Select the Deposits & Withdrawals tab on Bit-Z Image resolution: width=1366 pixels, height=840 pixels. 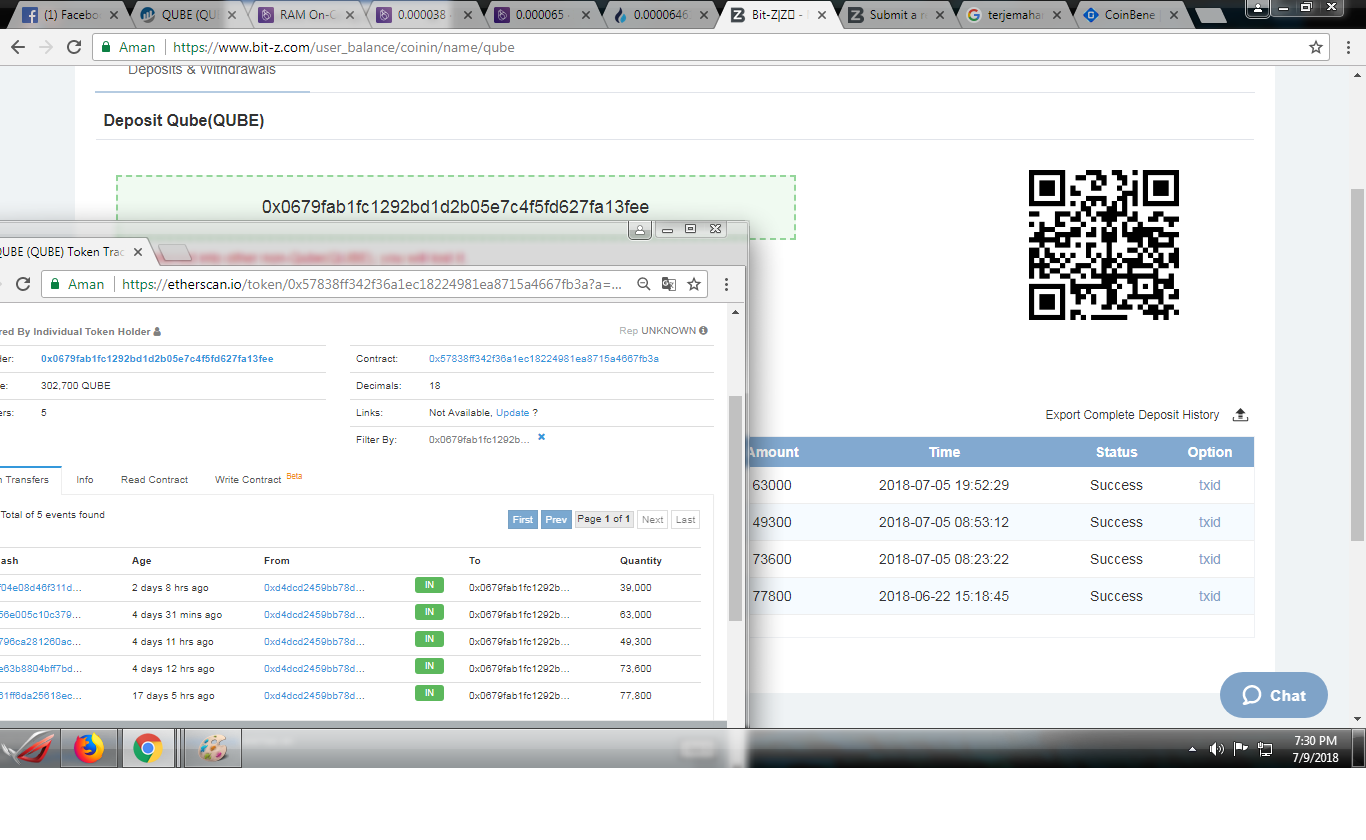click(x=202, y=70)
